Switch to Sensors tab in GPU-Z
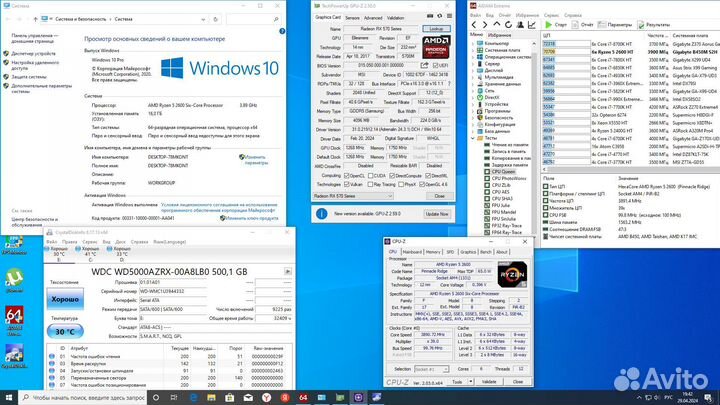The width and height of the screenshot is (720, 405). pos(353,17)
